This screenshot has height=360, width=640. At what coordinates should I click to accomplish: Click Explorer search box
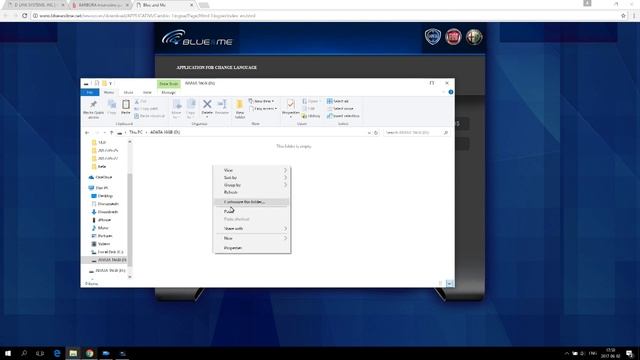click(x=416, y=133)
